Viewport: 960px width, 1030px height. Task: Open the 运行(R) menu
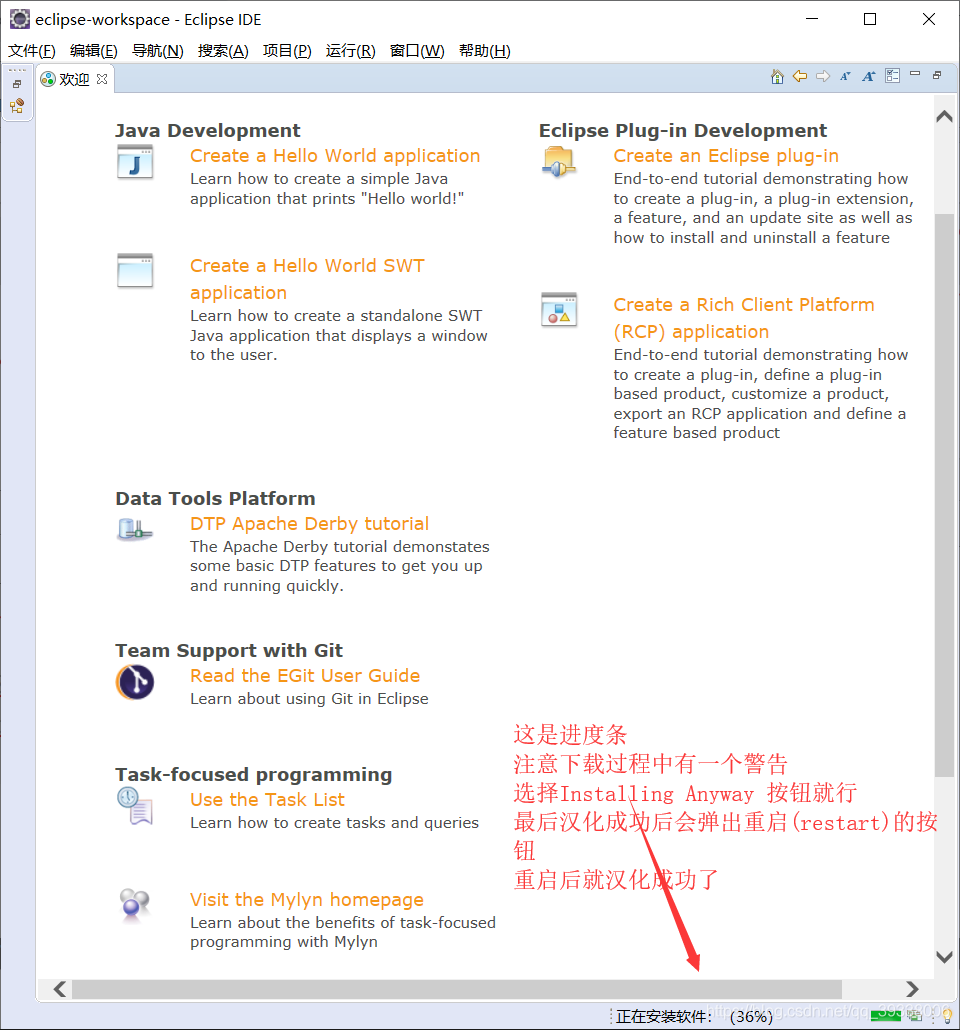(x=350, y=51)
